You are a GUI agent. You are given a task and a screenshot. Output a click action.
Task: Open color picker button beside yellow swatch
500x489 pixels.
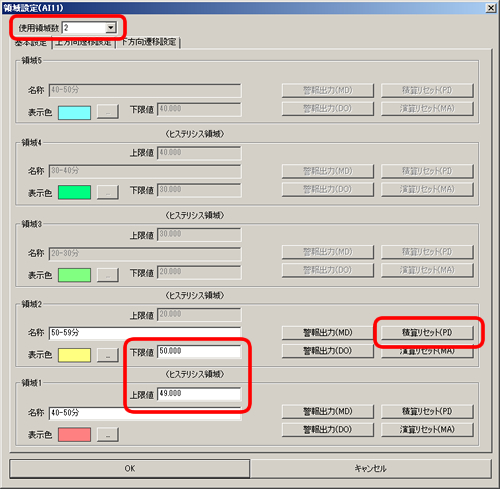pos(108,355)
